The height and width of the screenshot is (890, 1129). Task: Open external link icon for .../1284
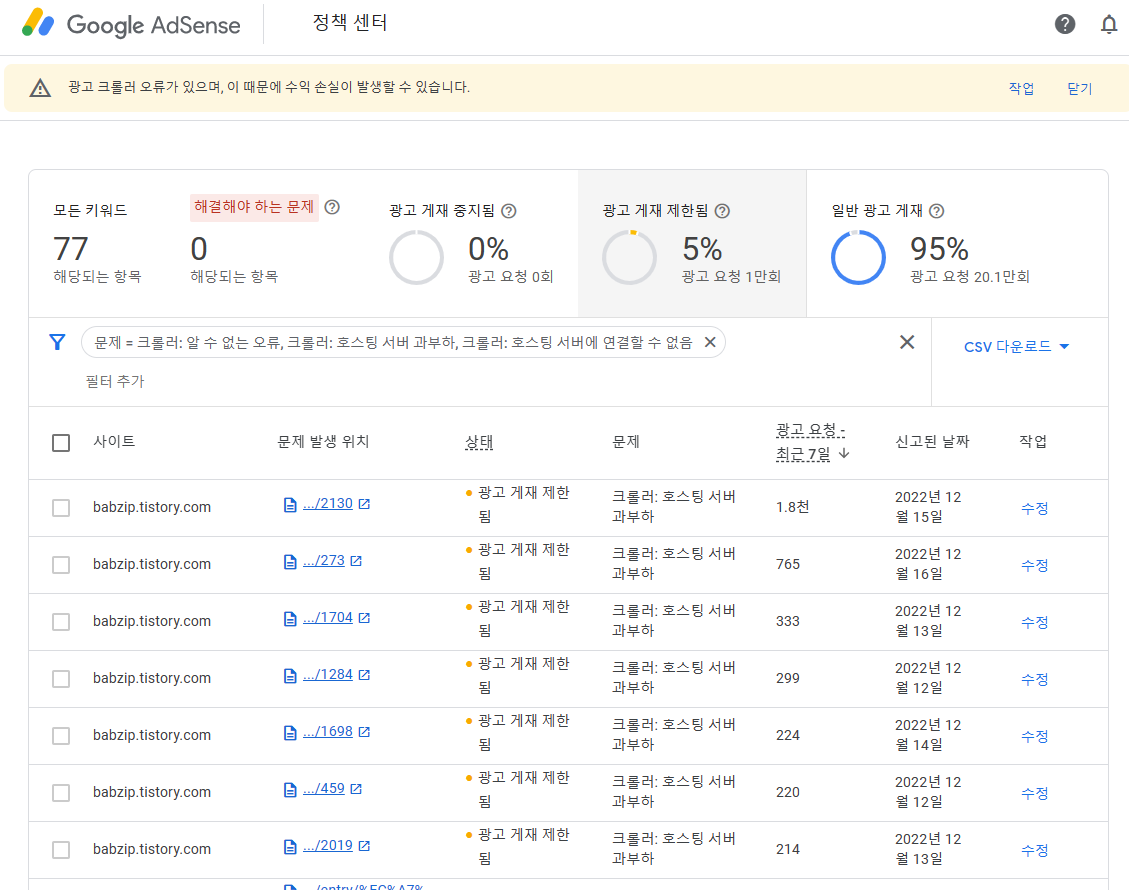(364, 675)
